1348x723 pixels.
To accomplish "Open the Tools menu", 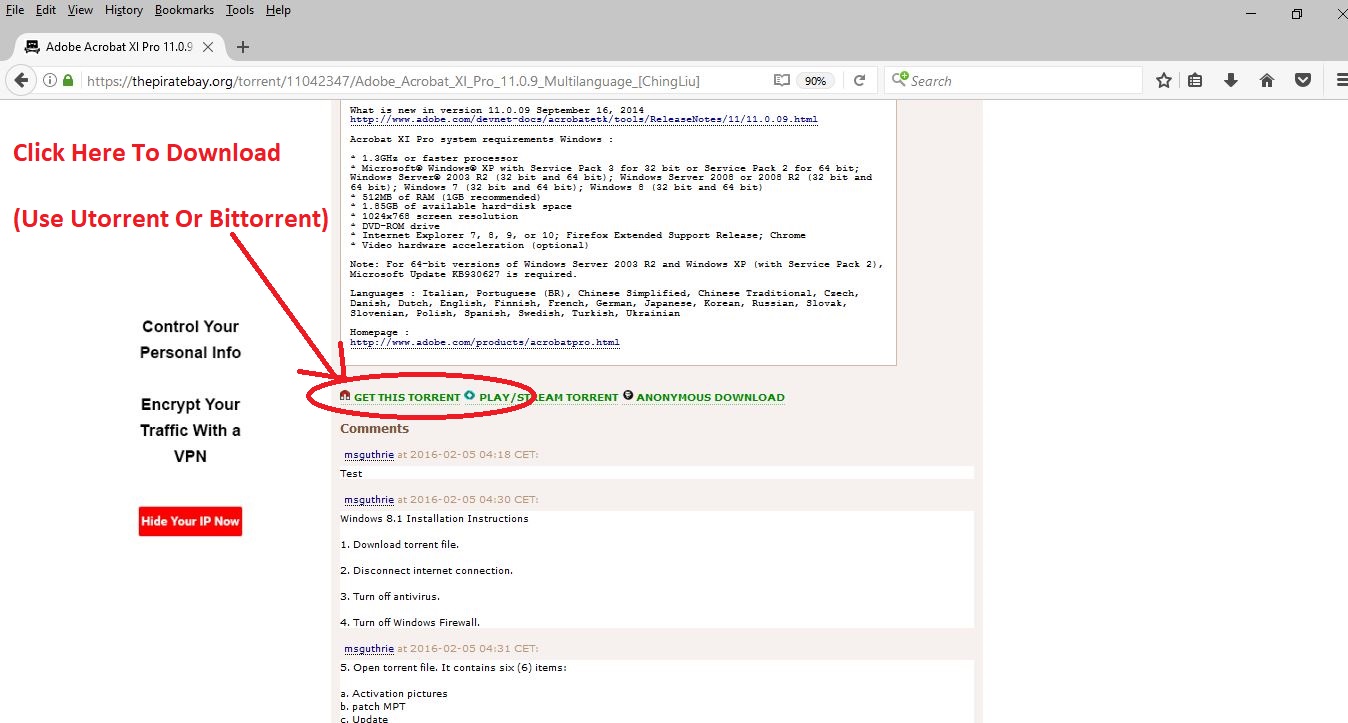I will [x=240, y=10].
